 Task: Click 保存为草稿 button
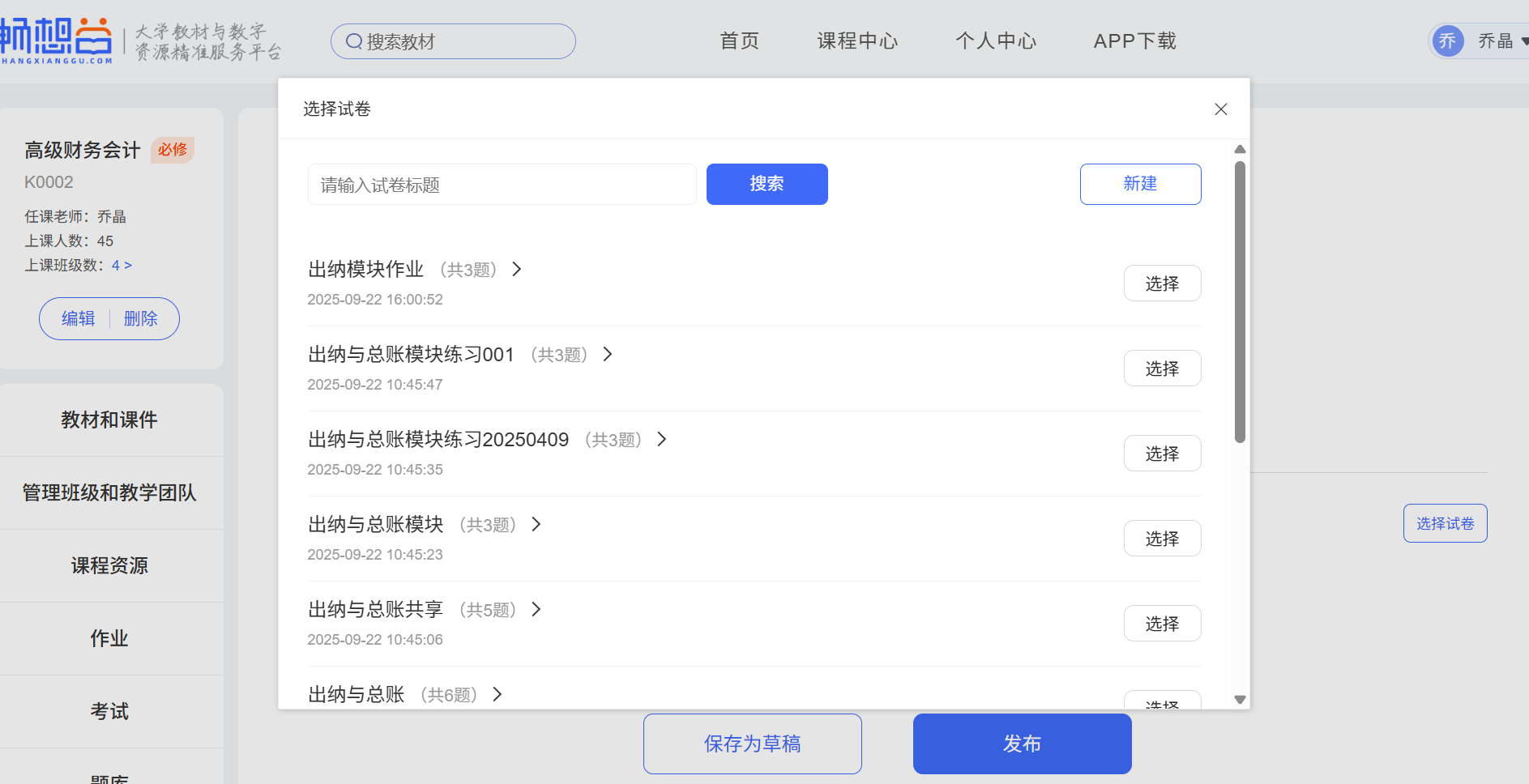(752, 744)
